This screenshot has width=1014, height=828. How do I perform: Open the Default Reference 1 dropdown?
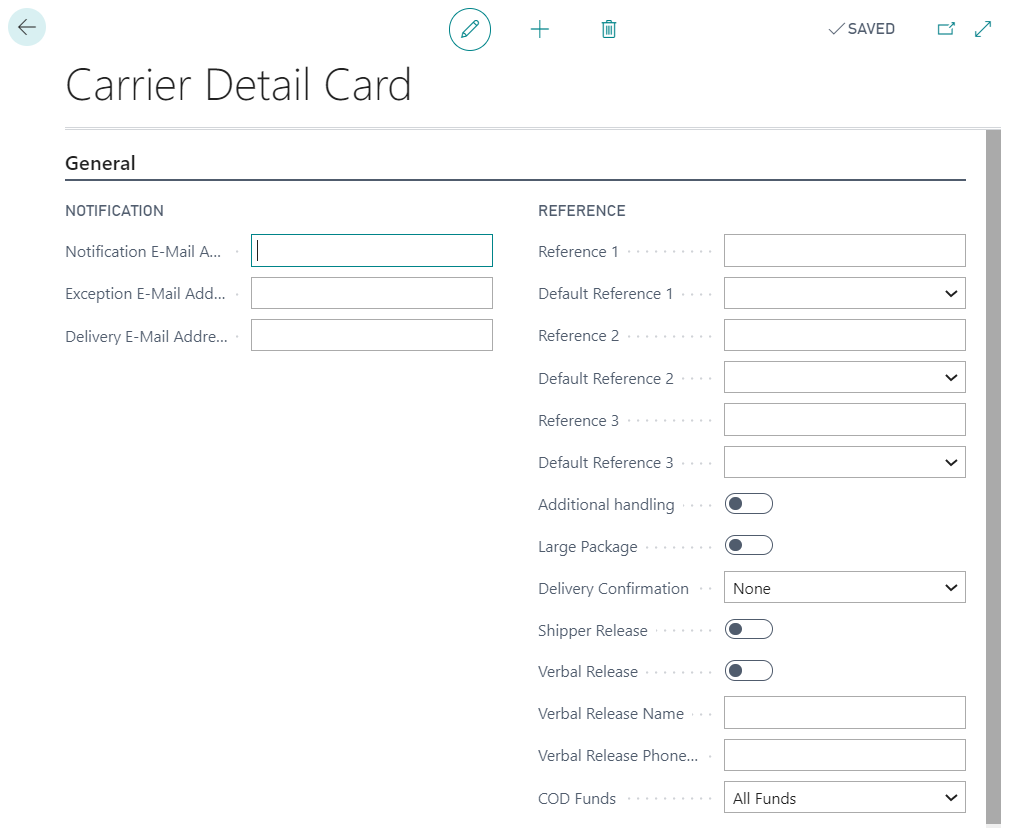844,293
